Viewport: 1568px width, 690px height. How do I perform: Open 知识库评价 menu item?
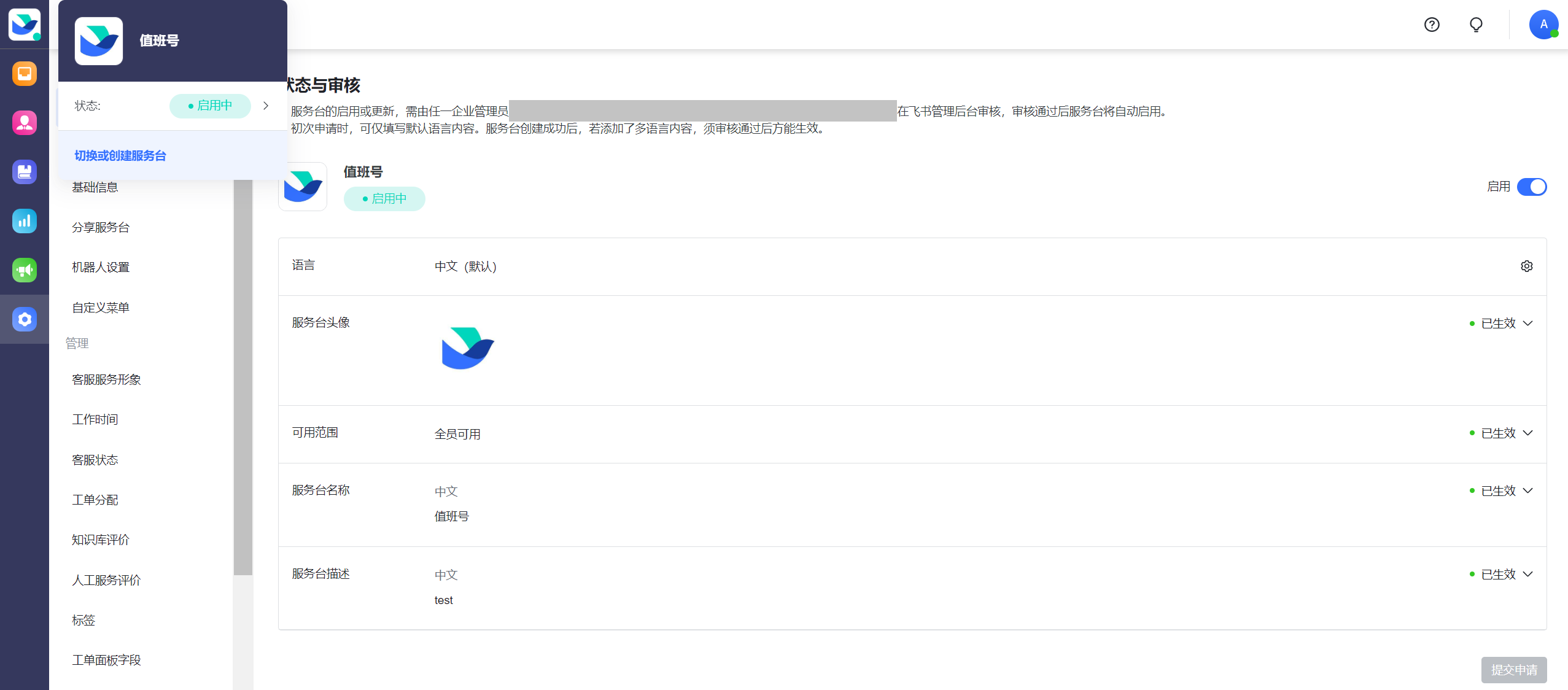[x=101, y=540]
